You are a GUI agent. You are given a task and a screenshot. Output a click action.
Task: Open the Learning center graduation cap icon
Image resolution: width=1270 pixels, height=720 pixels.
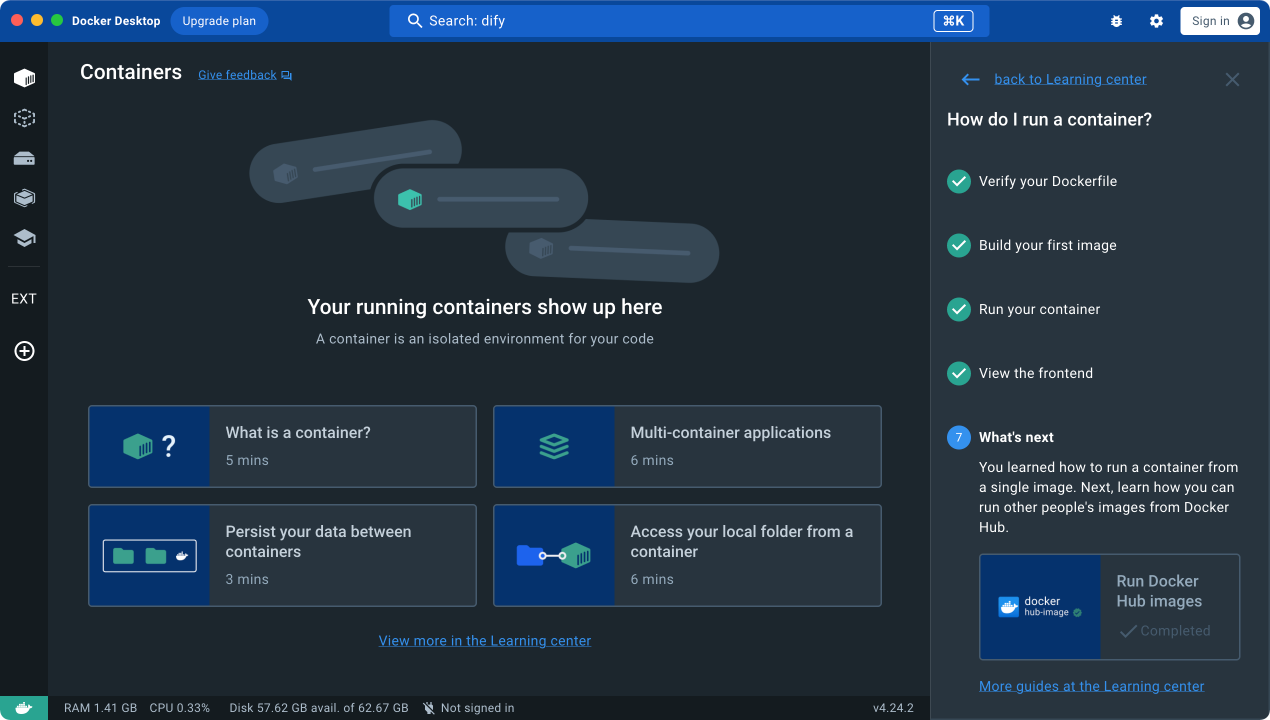pos(24,238)
